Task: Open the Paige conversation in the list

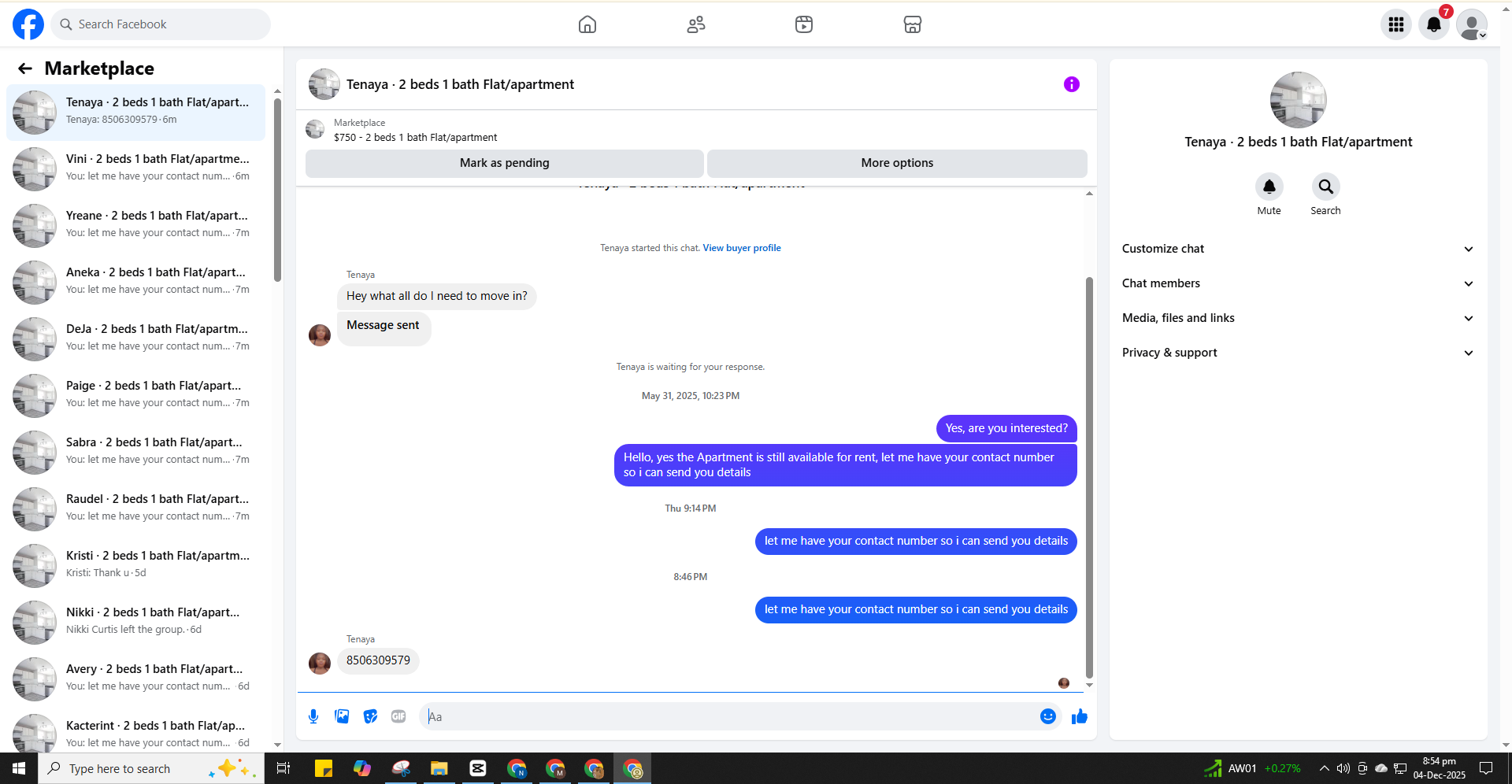Action: 136,396
